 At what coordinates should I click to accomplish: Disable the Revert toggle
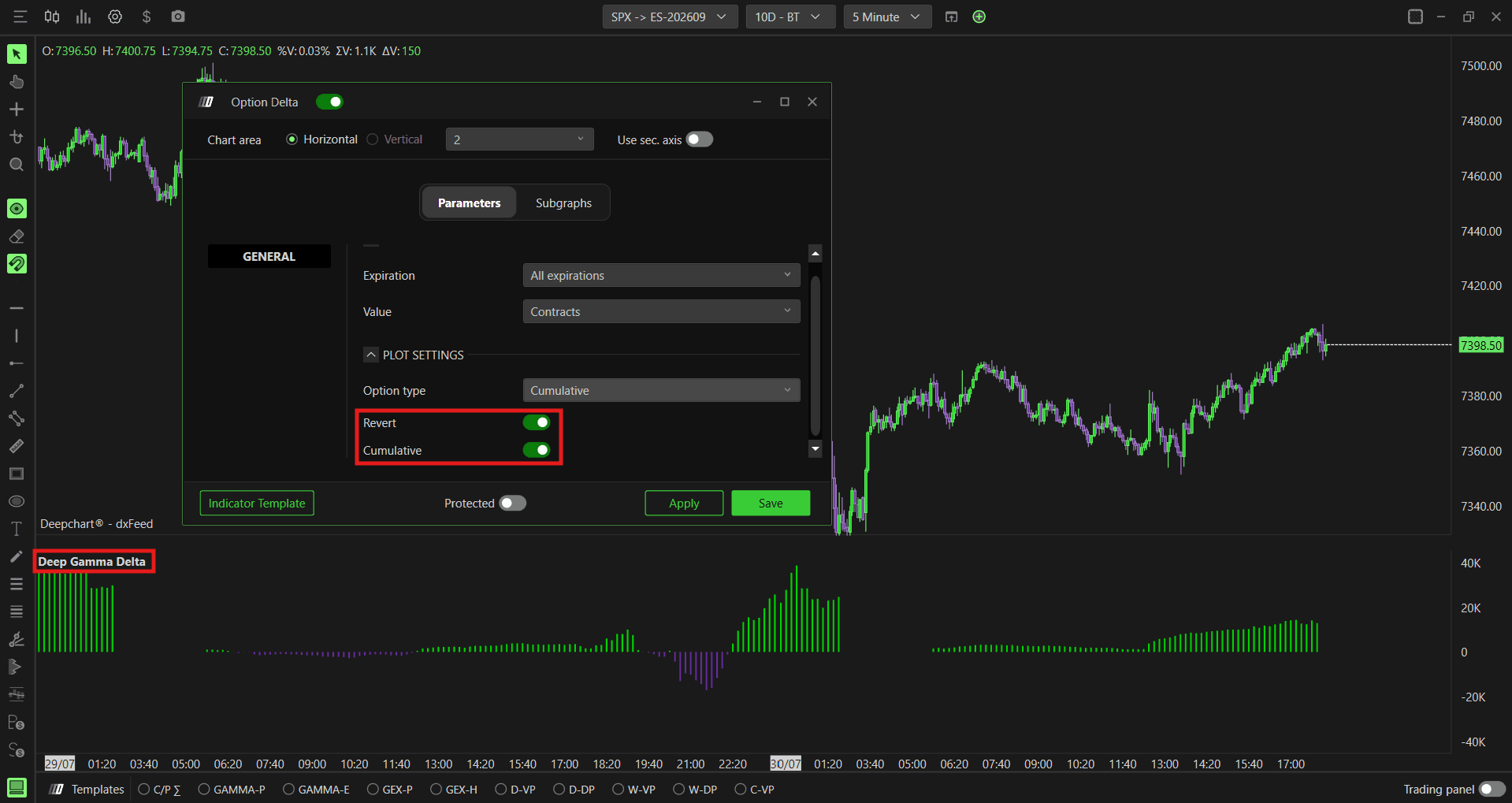point(537,422)
